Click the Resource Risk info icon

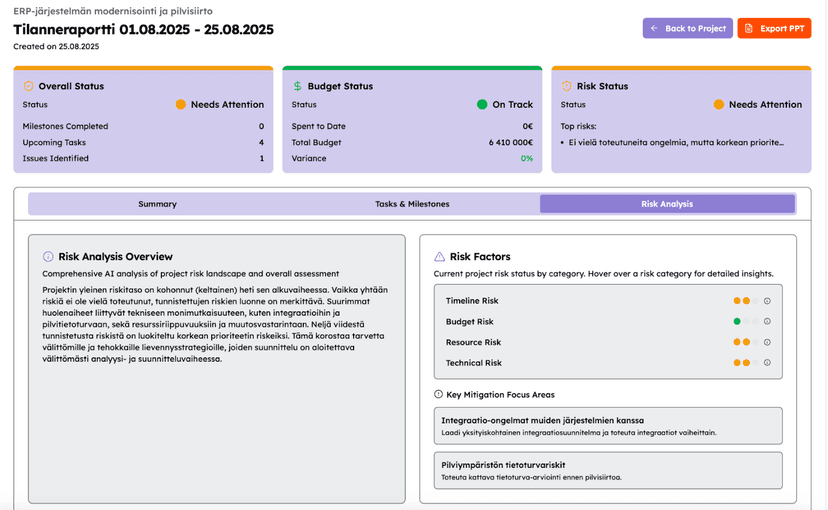(767, 342)
